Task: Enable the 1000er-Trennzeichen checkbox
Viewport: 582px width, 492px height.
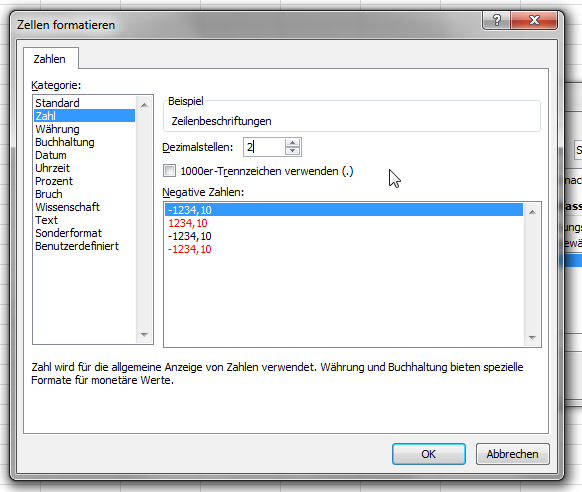Action: pos(170,171)
